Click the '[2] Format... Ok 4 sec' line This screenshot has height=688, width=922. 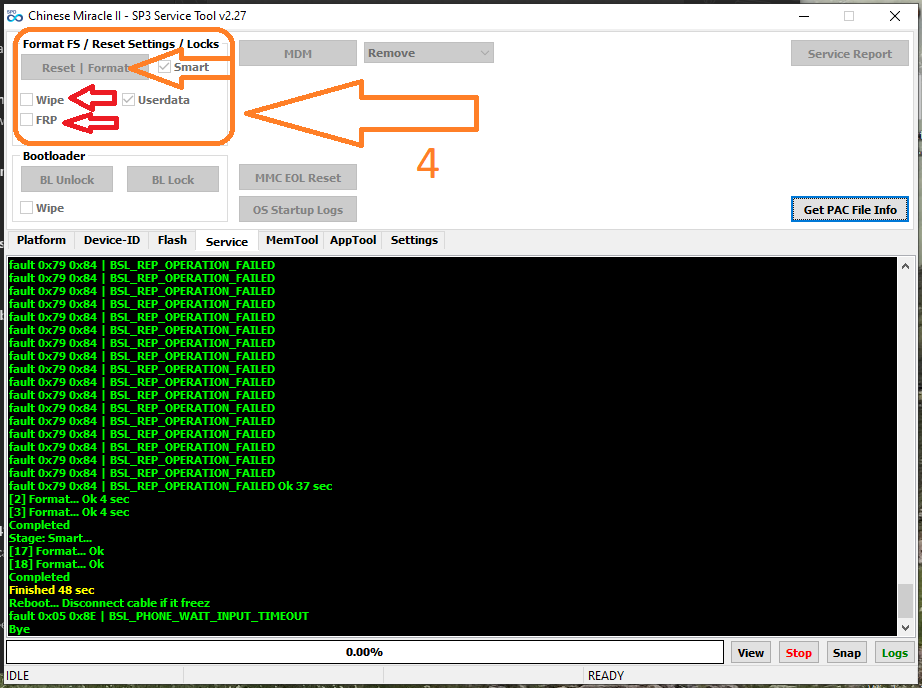tap(69, 499)
